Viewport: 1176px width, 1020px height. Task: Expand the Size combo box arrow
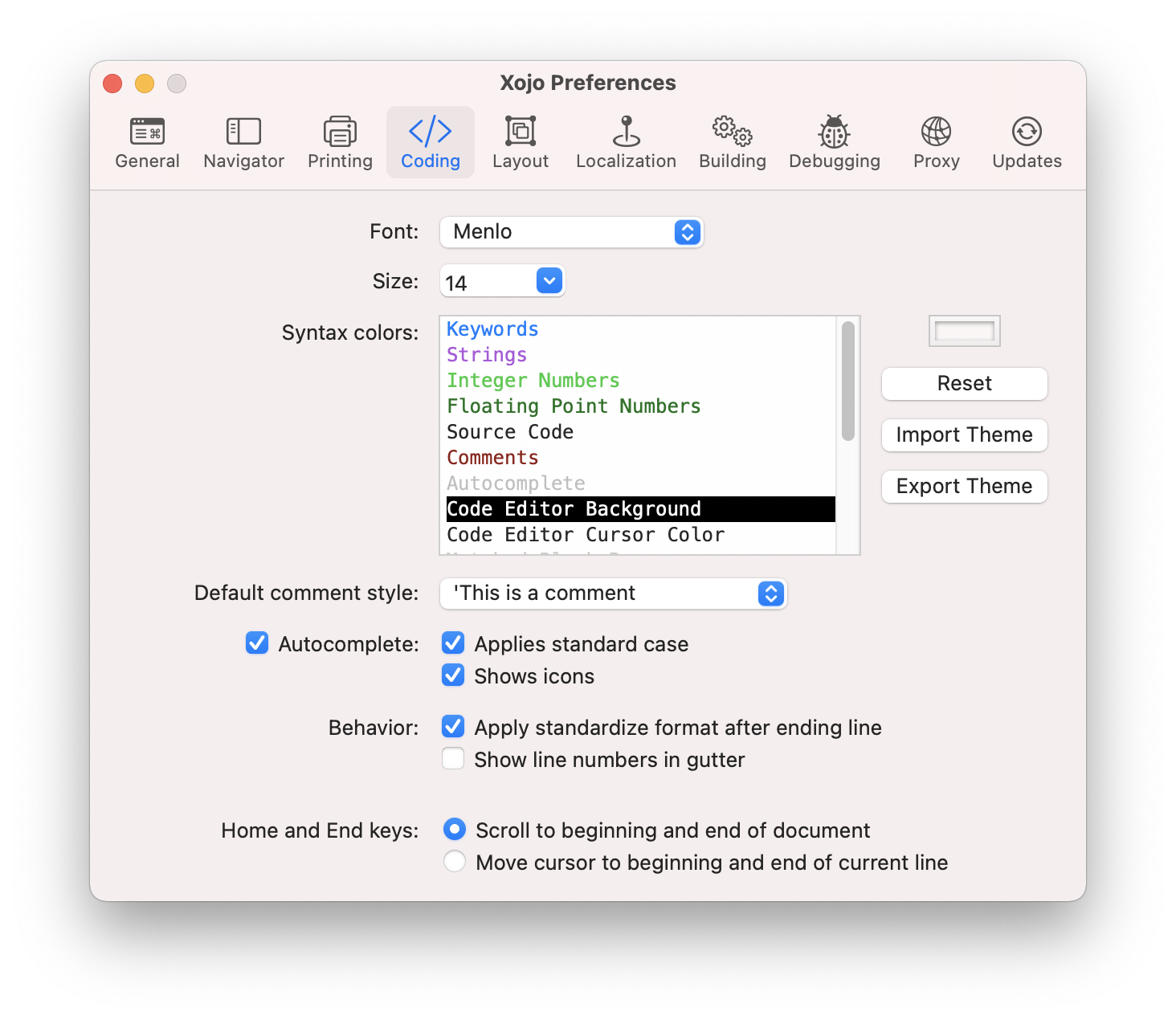tap(549, 281)
